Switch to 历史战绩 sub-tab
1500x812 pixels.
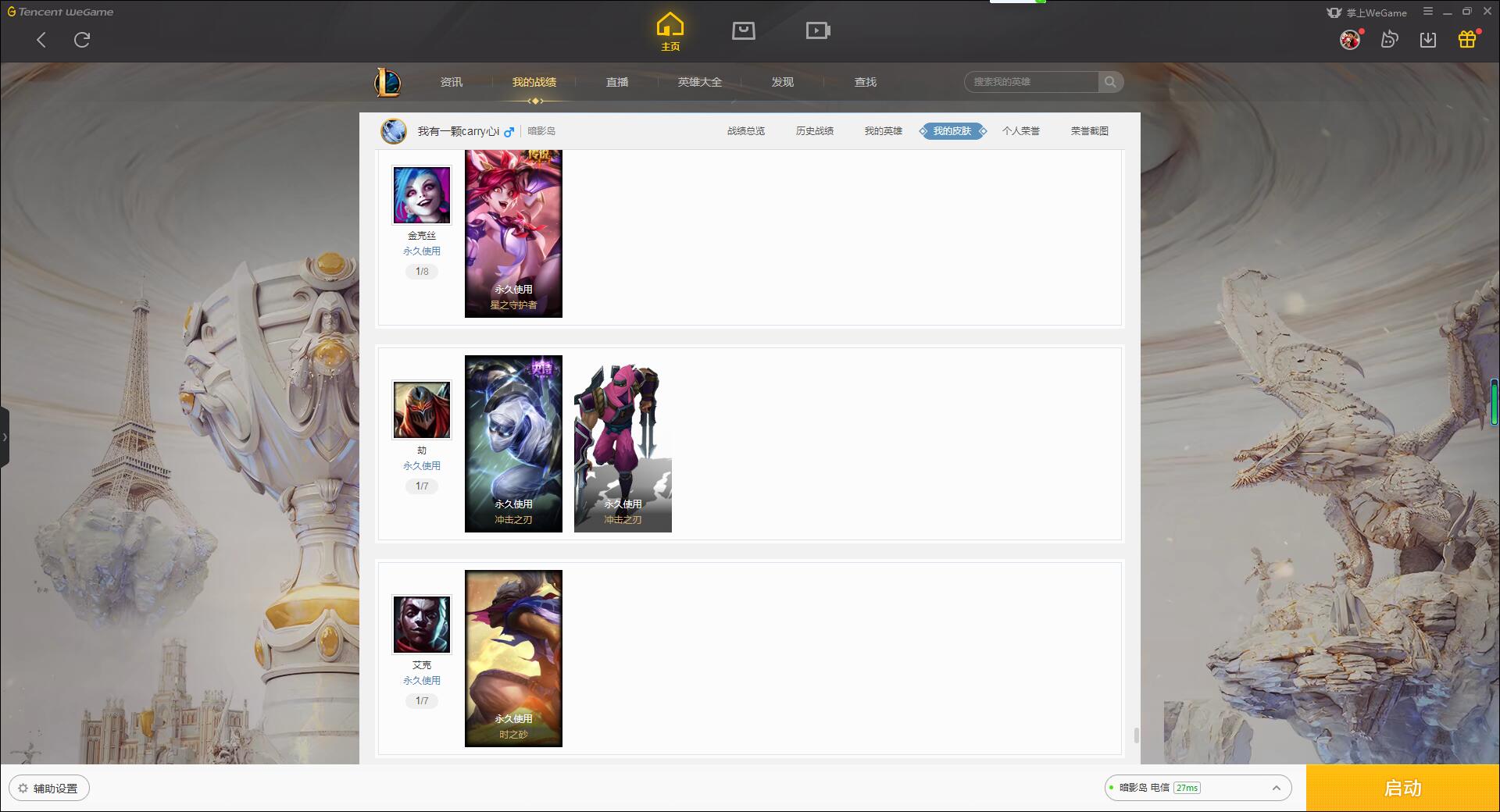815,131
